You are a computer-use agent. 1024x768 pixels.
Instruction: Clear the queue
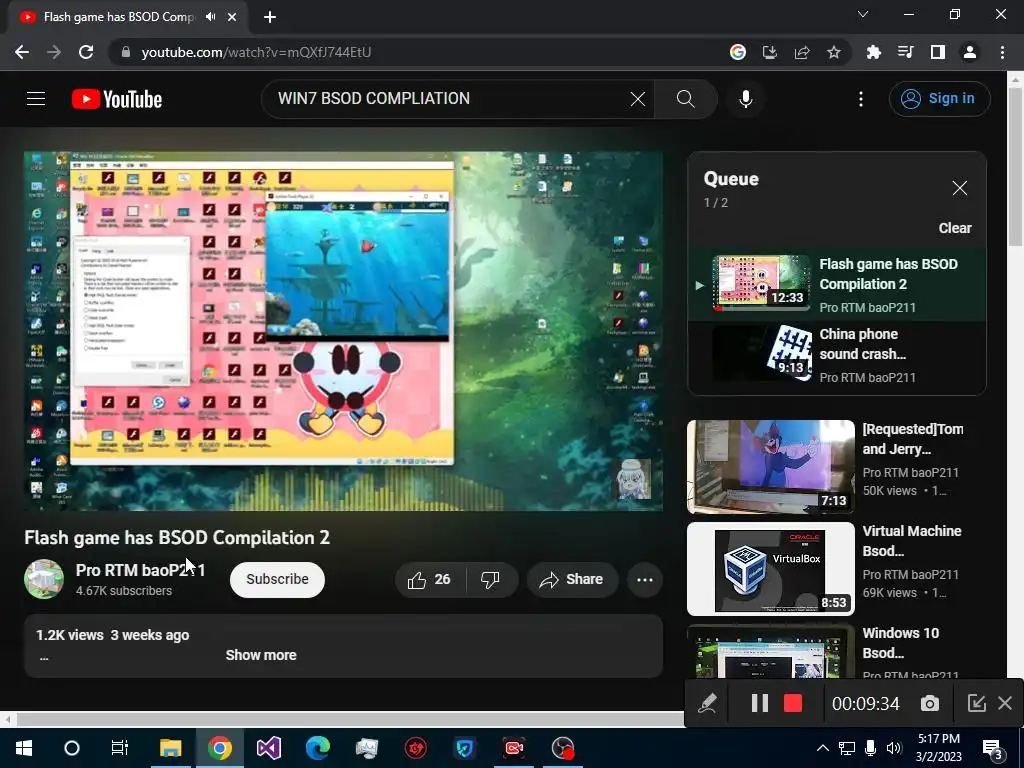tap(955, 228)
